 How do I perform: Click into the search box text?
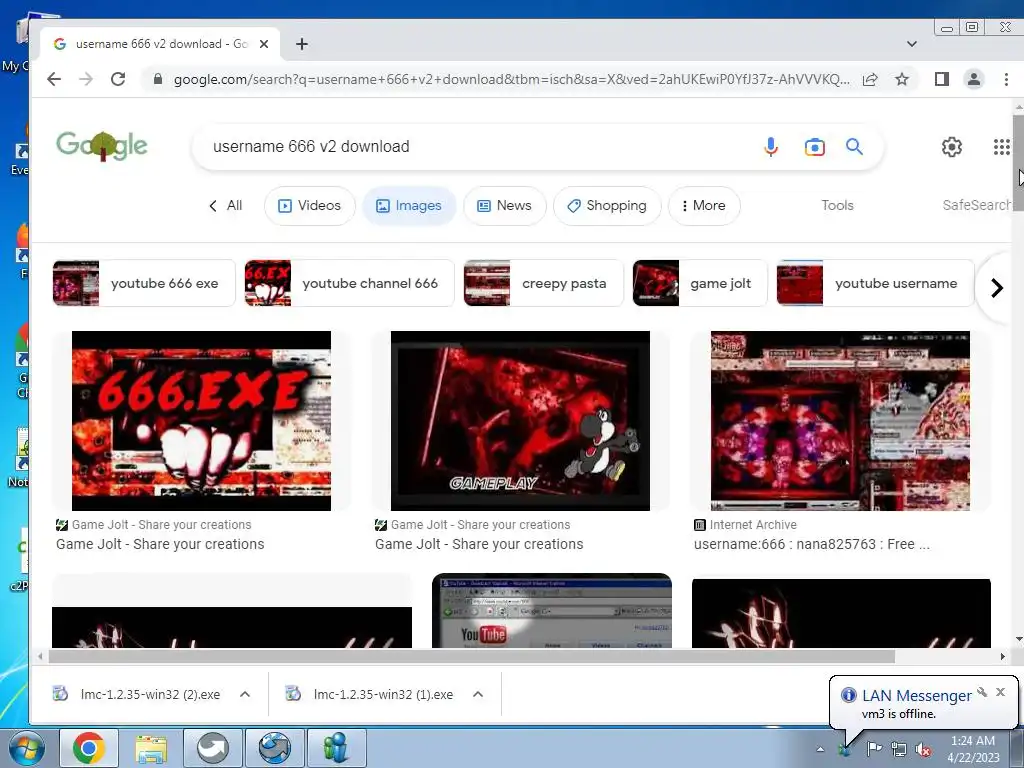[x=311, y=146]
